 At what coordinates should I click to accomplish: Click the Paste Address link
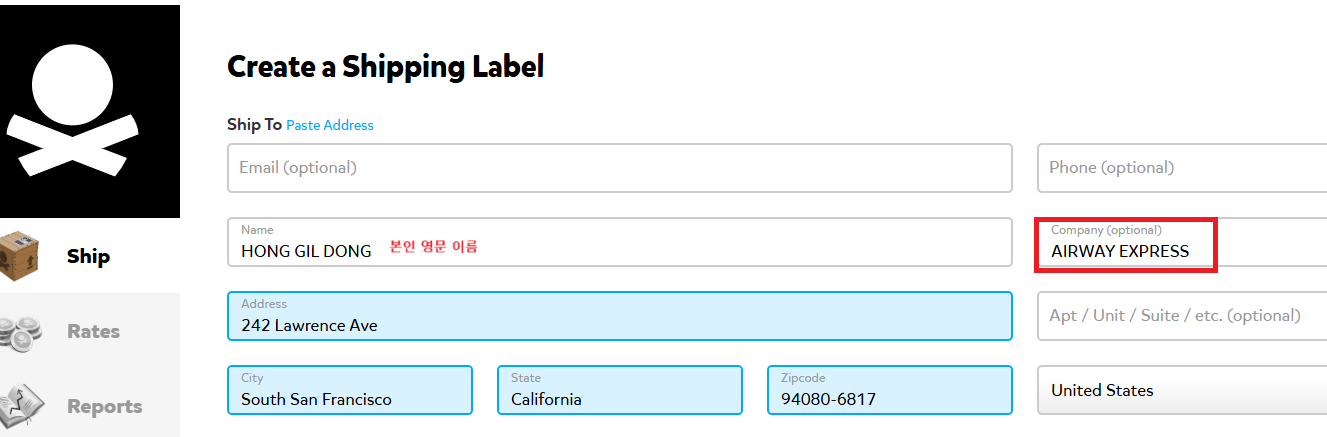(330, 125)
